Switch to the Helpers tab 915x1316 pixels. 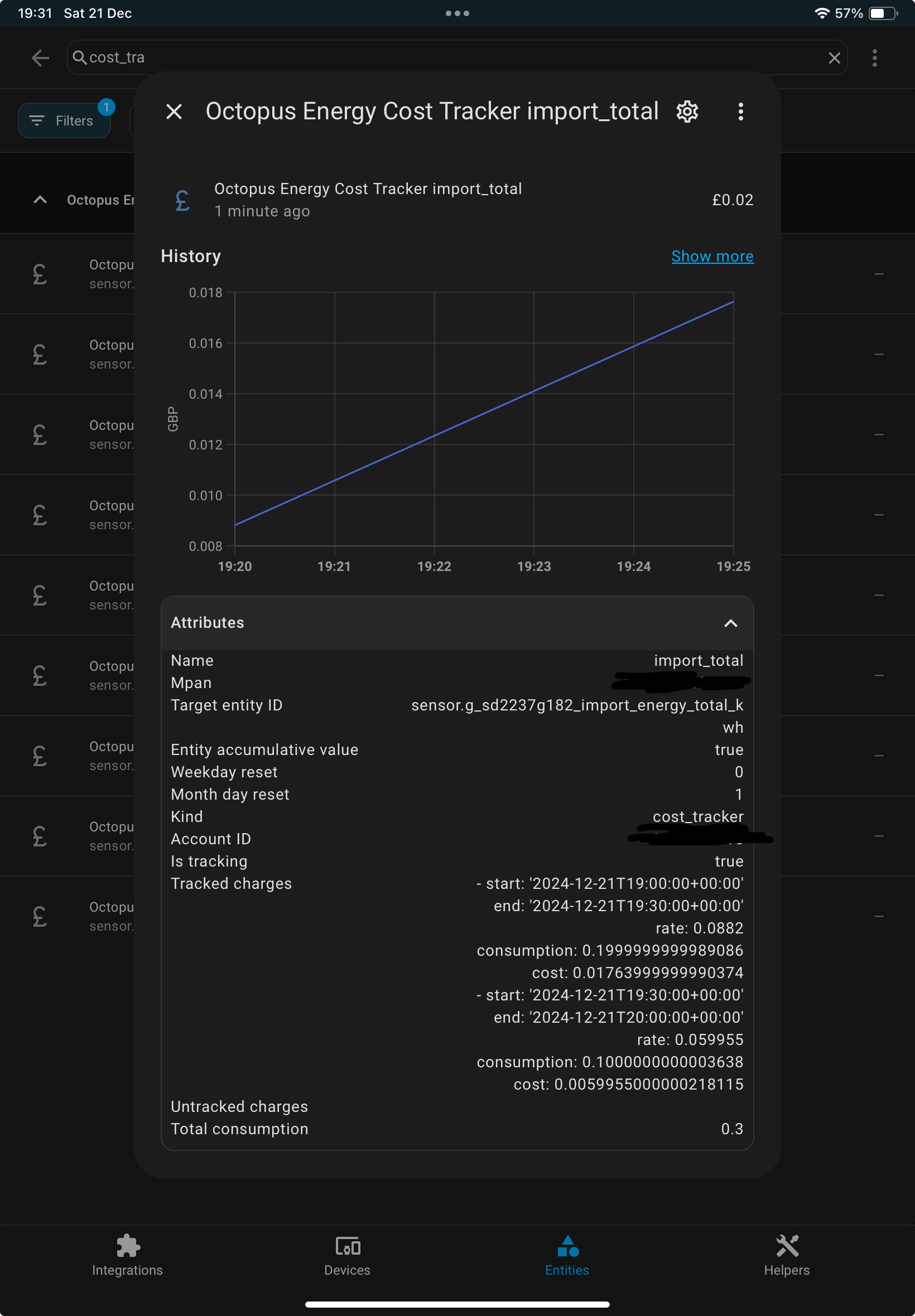pyautogui.click(x=786, y=1255)
